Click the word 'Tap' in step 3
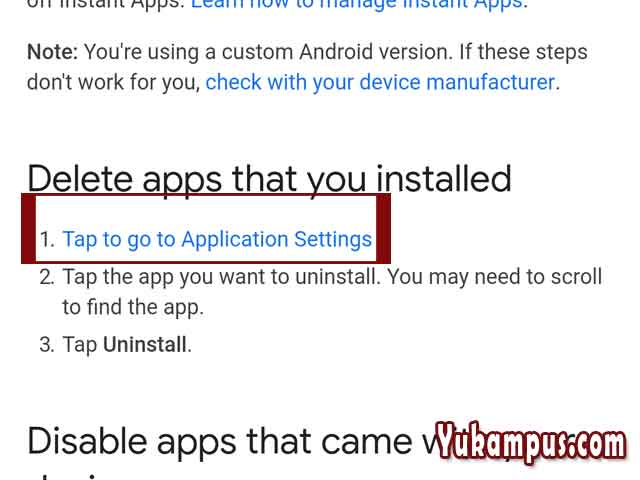This screenshot has height=480, width=640. coord(80,345)
